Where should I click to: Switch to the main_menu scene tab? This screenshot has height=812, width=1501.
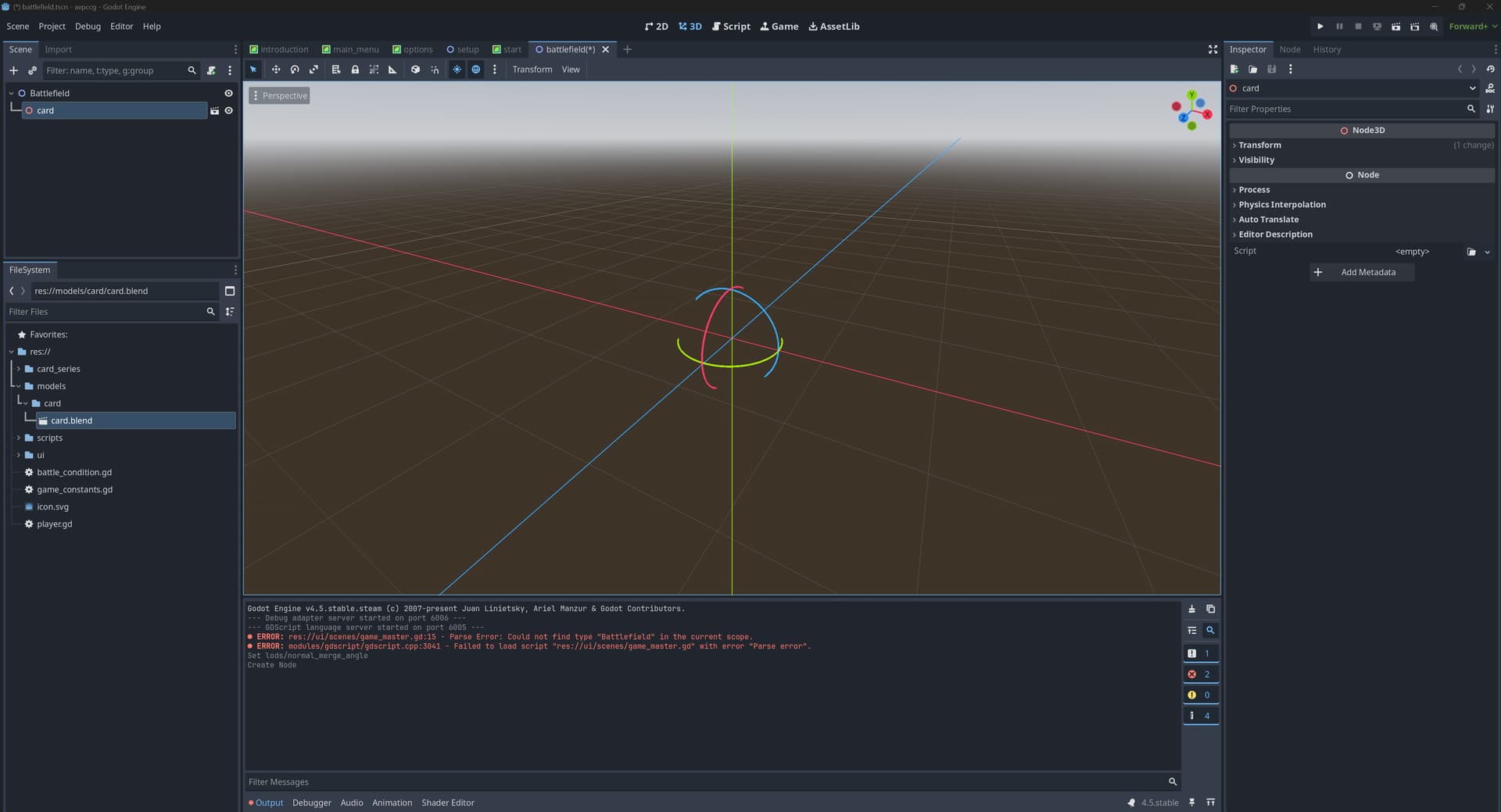pyautogui.click(x=350, y=49)
